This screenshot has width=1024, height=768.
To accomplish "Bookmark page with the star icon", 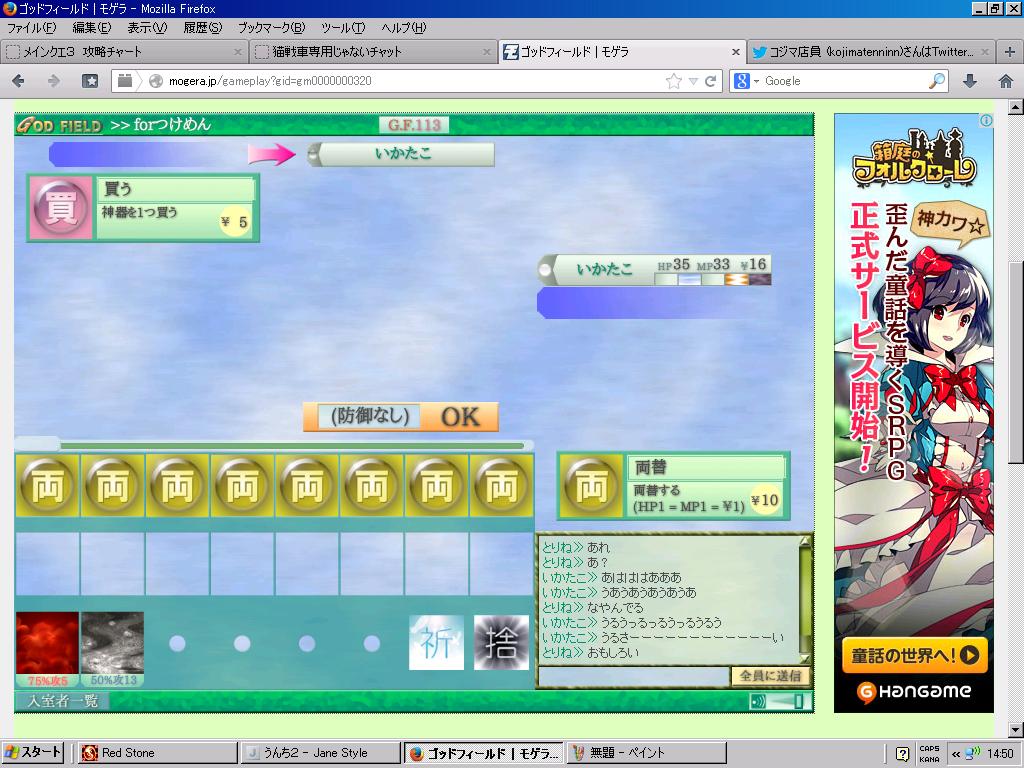I will [674, 81].
